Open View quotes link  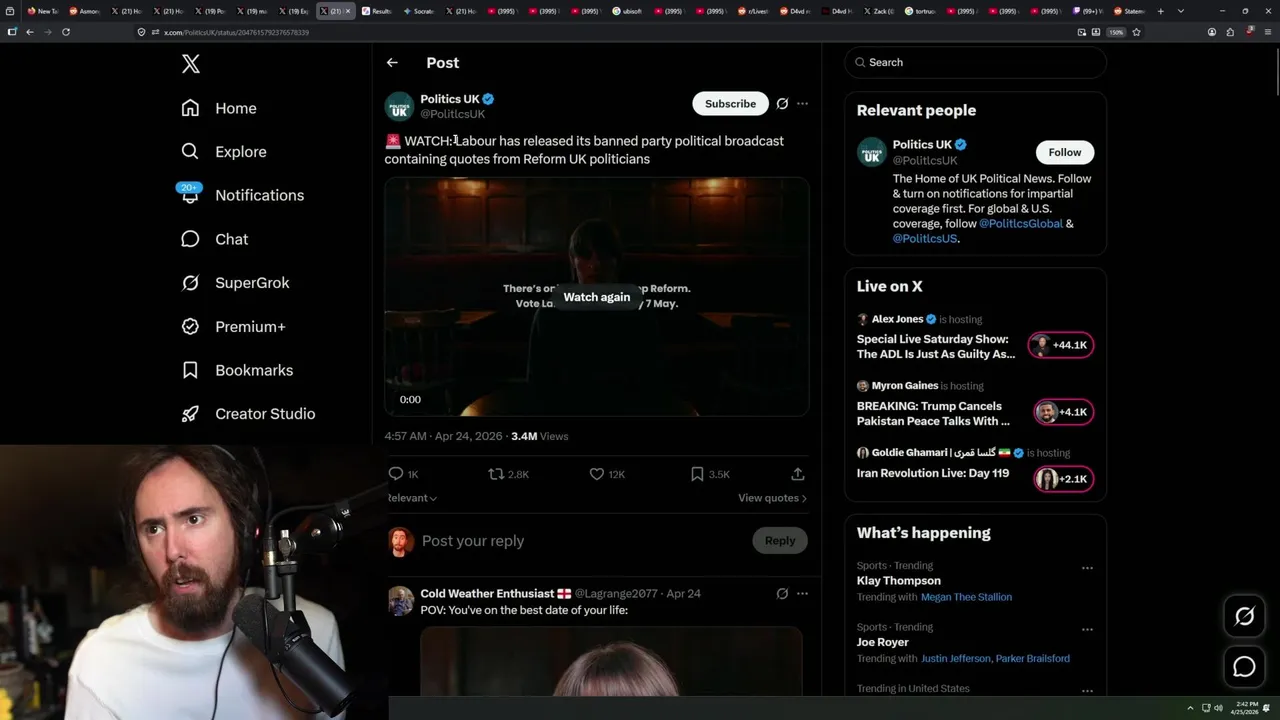(x=772, y=498)
